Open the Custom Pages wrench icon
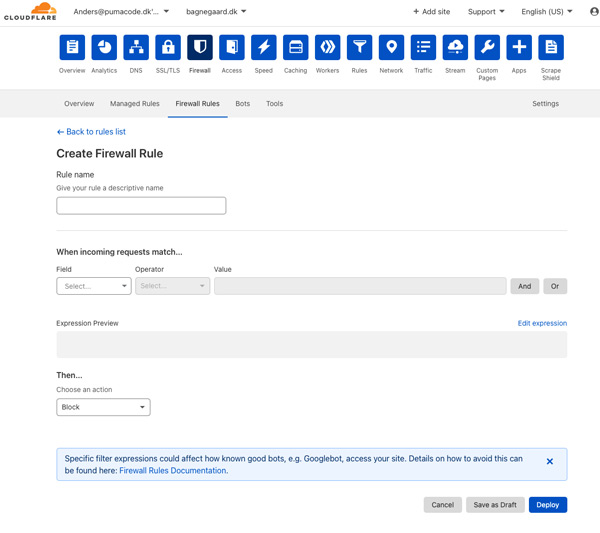The width and height of the screenshot is (600, 533). (x=487, y=47)
